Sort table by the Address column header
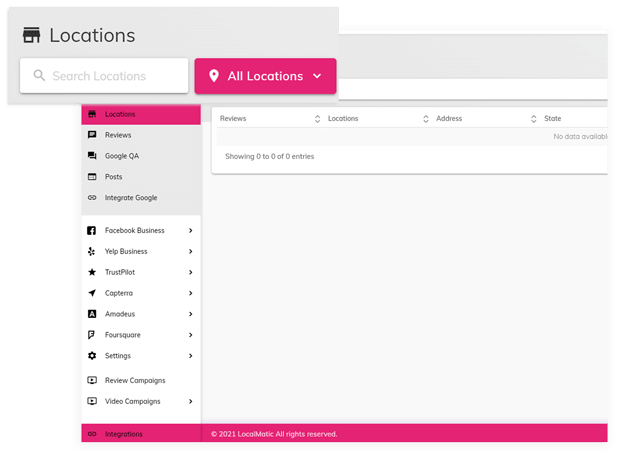 (x=449, y=119)
